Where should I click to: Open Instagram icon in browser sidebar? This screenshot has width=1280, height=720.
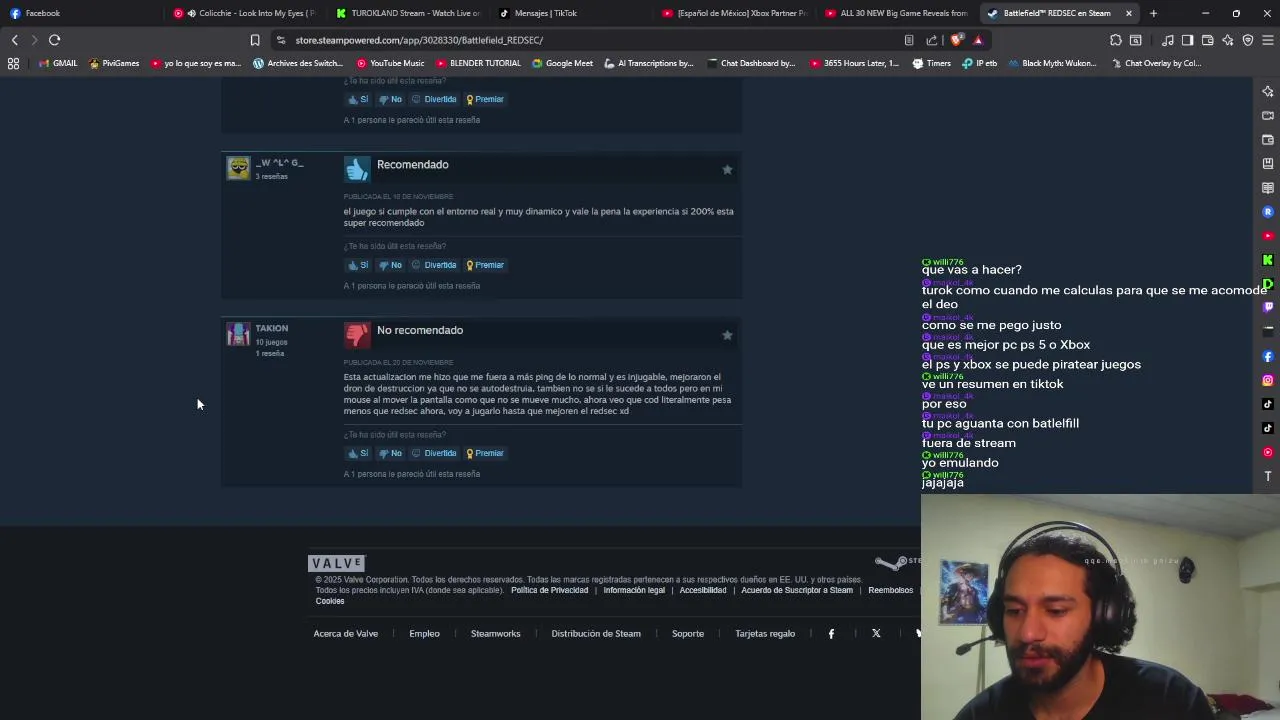point(1268,380)
